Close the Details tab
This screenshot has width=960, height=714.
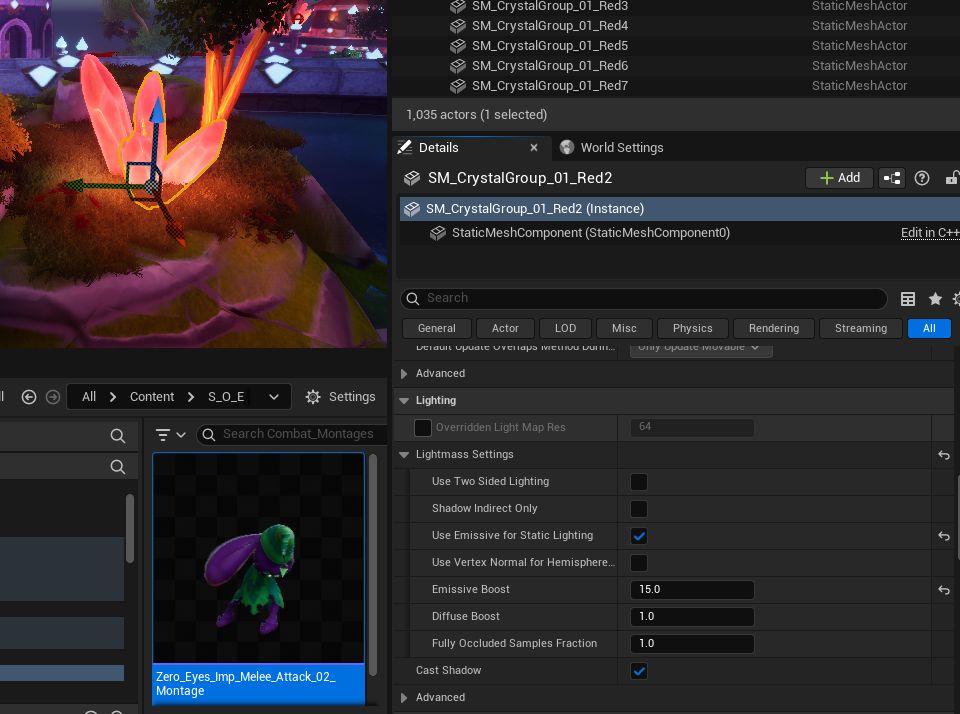click(x=534, y=148)
